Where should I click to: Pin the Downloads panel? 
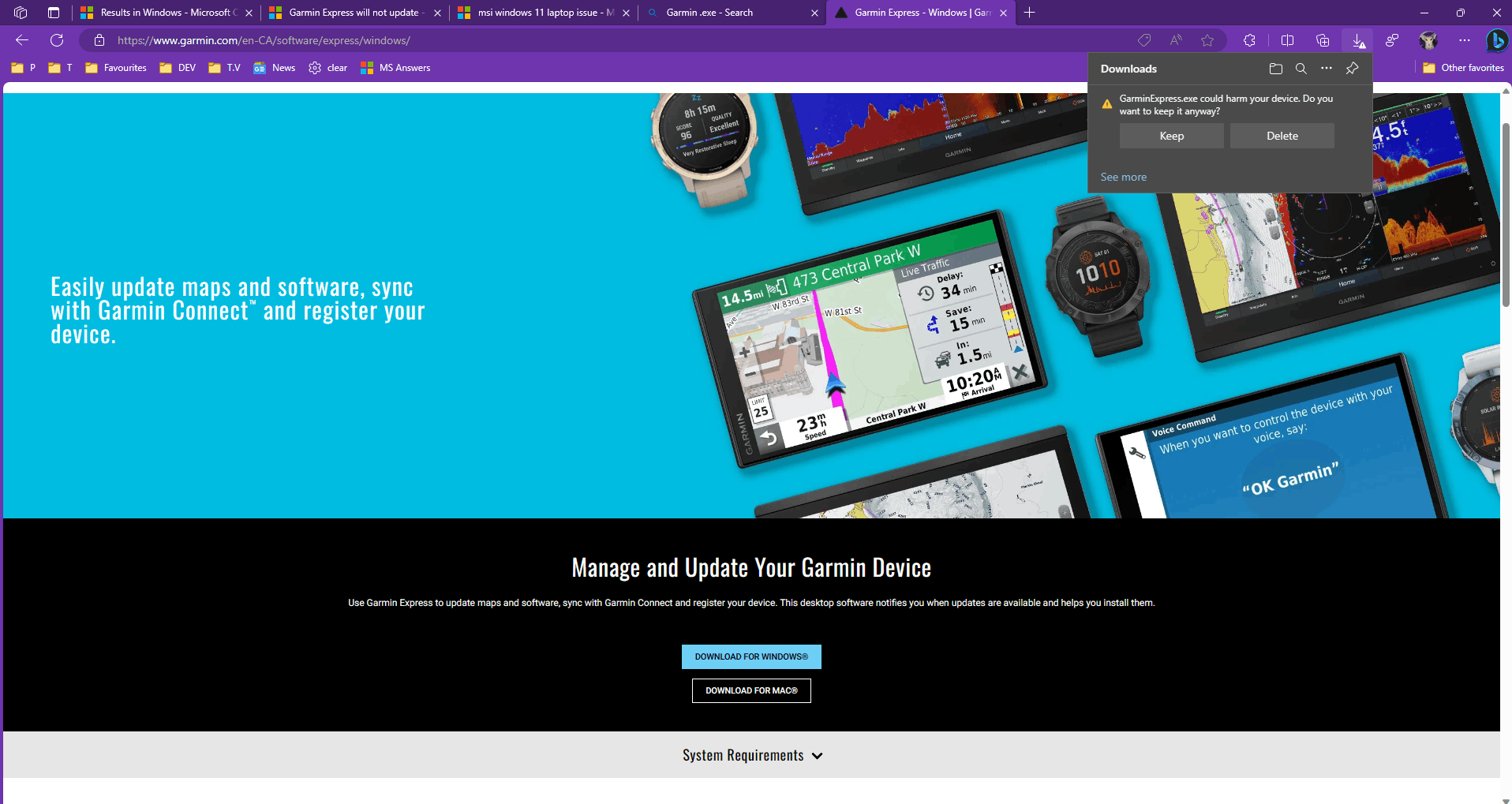[x=1353, y=69]
